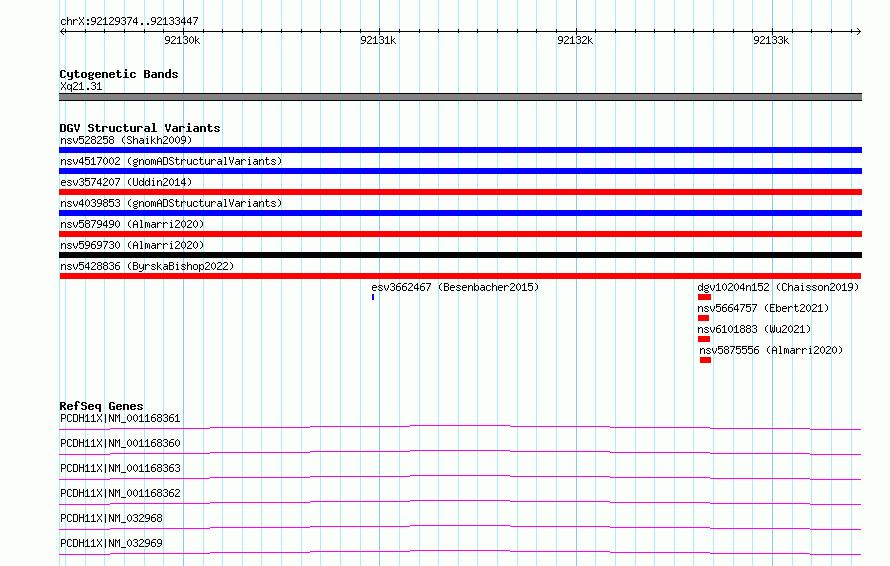Open PCDH11X|NM_001168363 transcript label
Viewport: 890px width, 566px height.
pyautogui.click(x=120, y=468)
